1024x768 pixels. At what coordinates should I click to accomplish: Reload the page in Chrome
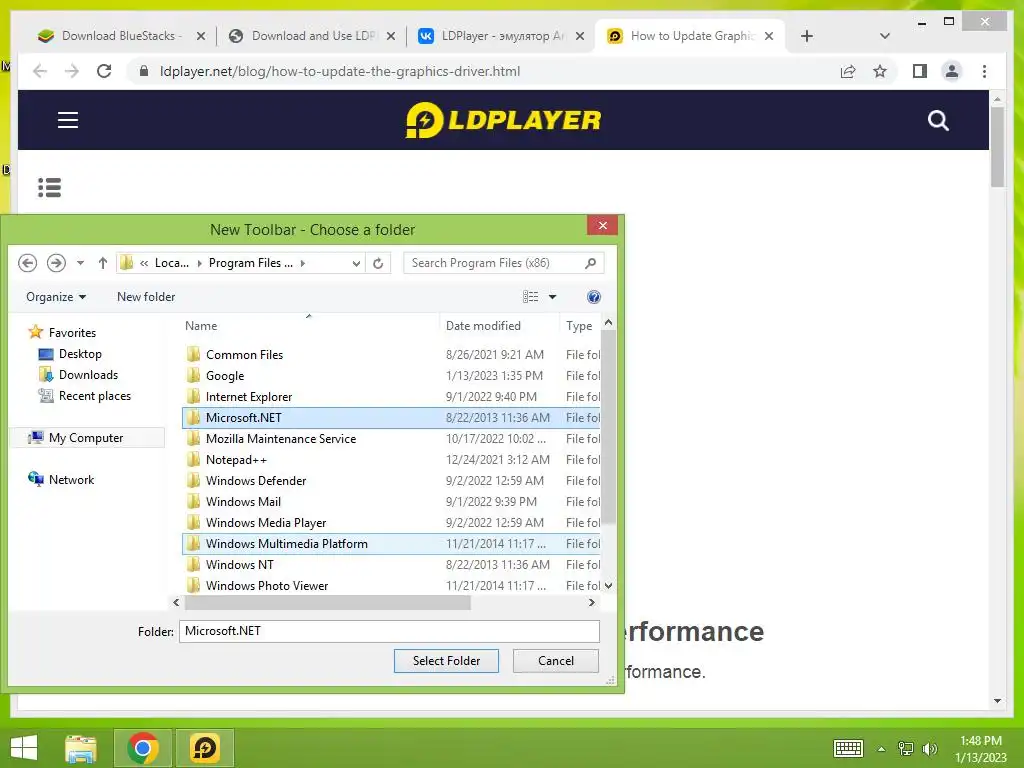104,71
